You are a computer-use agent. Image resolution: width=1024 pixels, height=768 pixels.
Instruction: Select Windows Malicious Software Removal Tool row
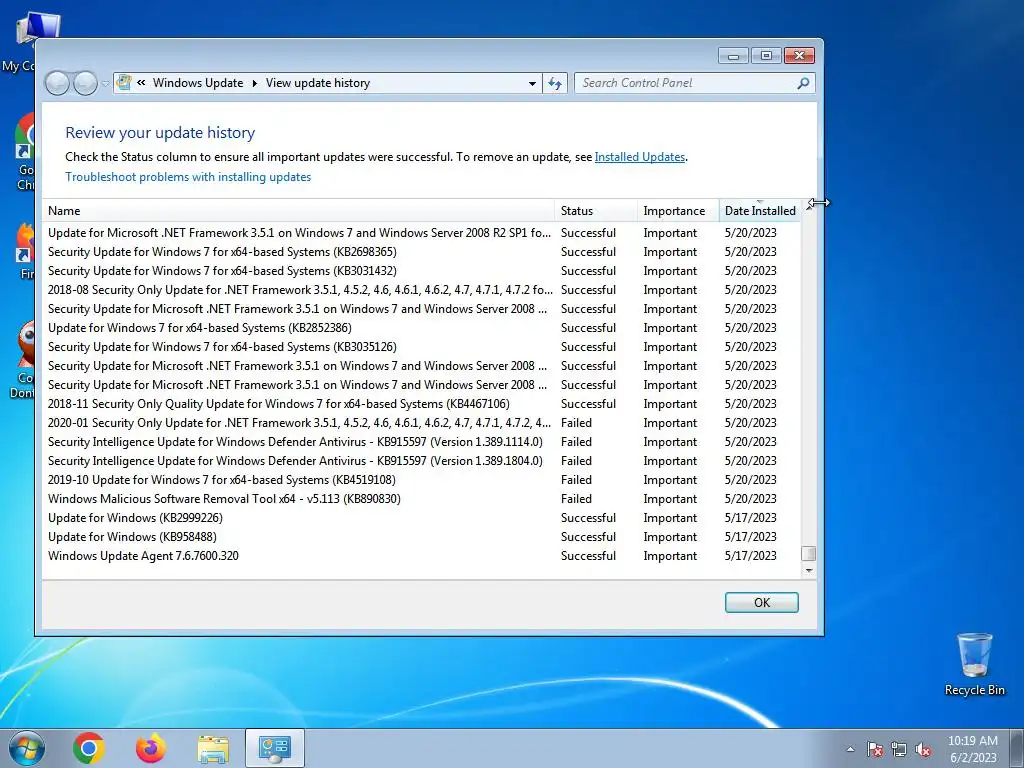point(421,499)
